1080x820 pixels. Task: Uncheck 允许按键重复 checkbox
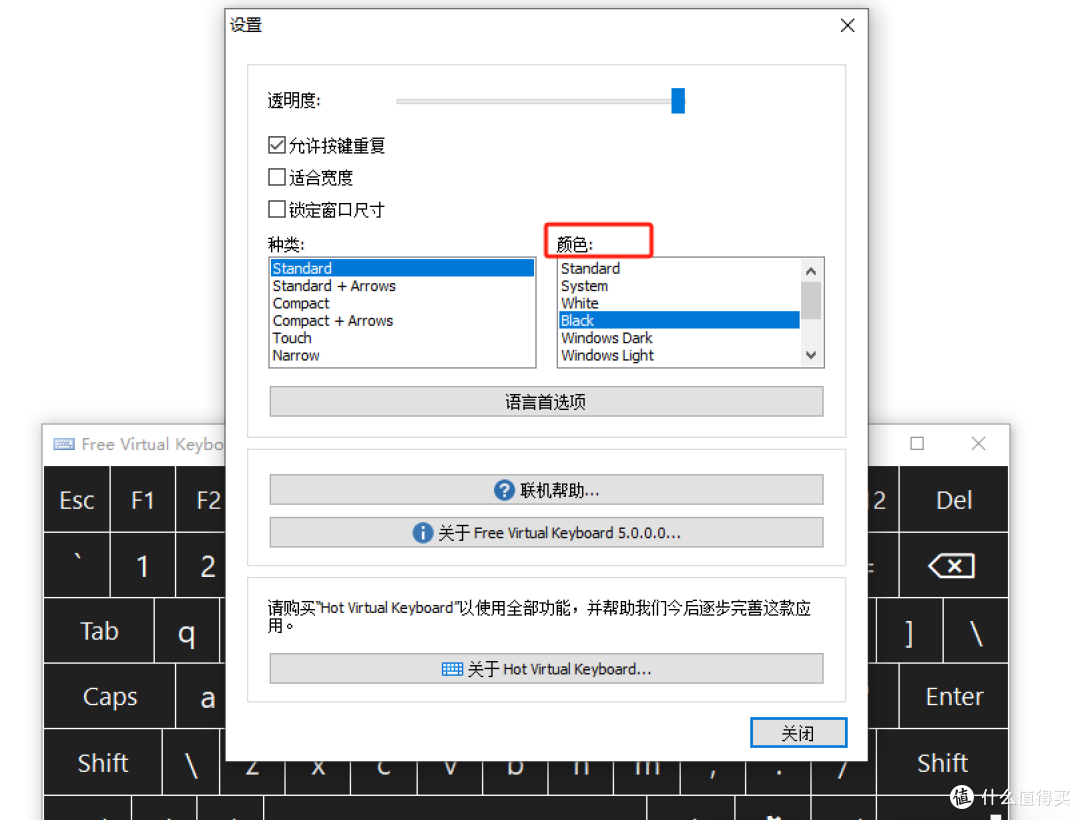[277, 145]
